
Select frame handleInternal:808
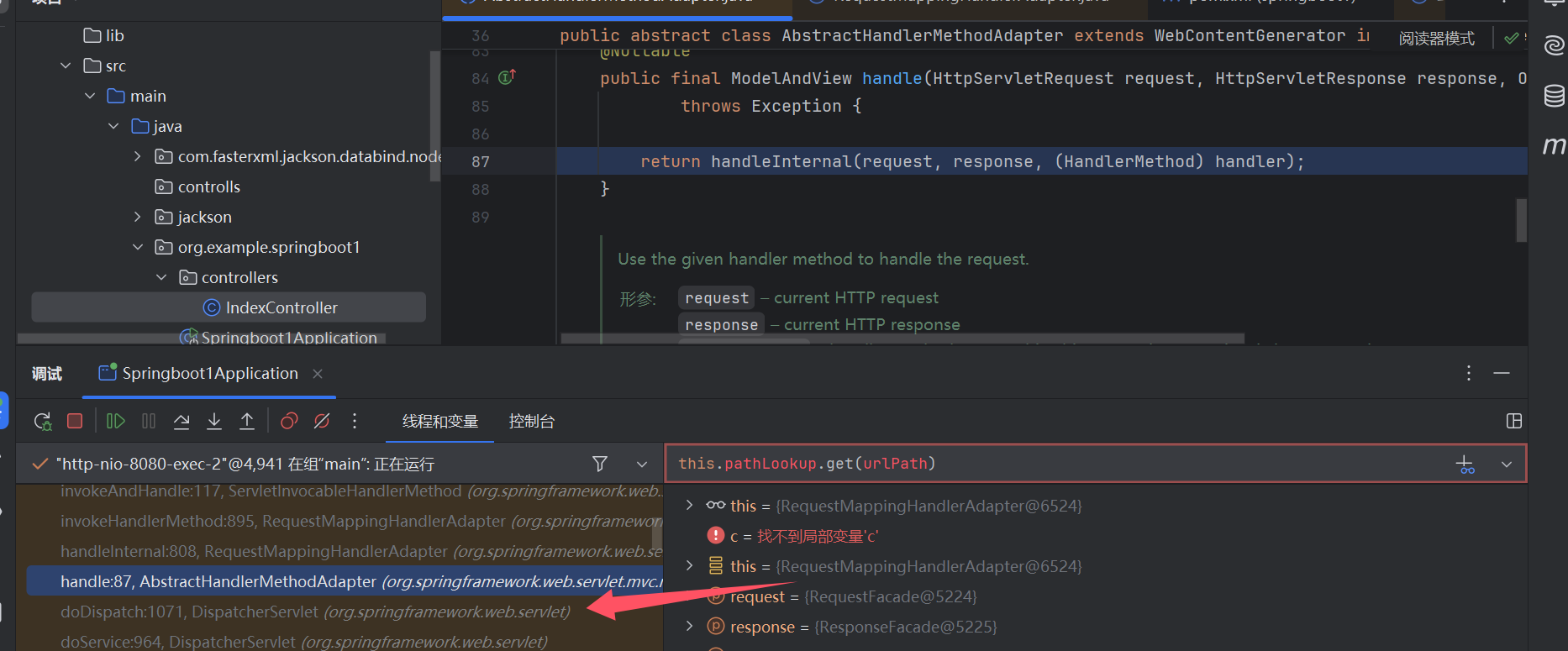[361, 551]
